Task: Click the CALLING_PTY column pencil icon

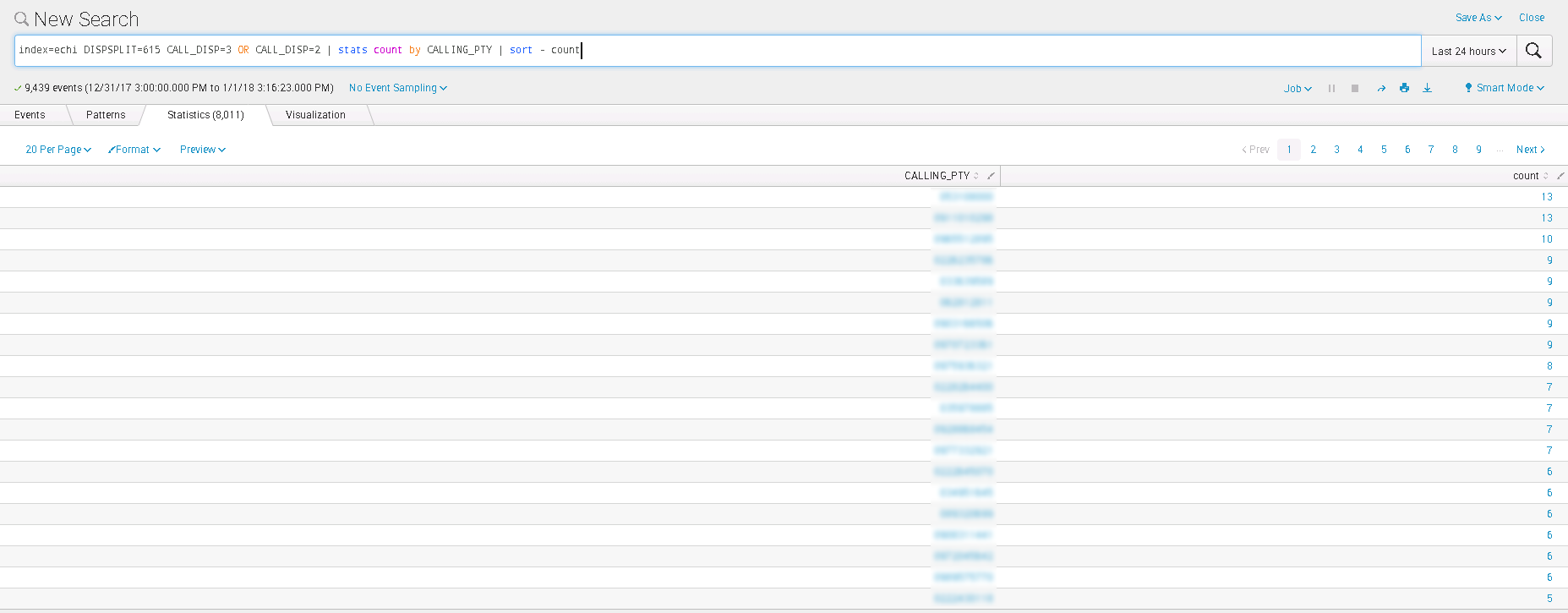Action: (x=991, y=176)
